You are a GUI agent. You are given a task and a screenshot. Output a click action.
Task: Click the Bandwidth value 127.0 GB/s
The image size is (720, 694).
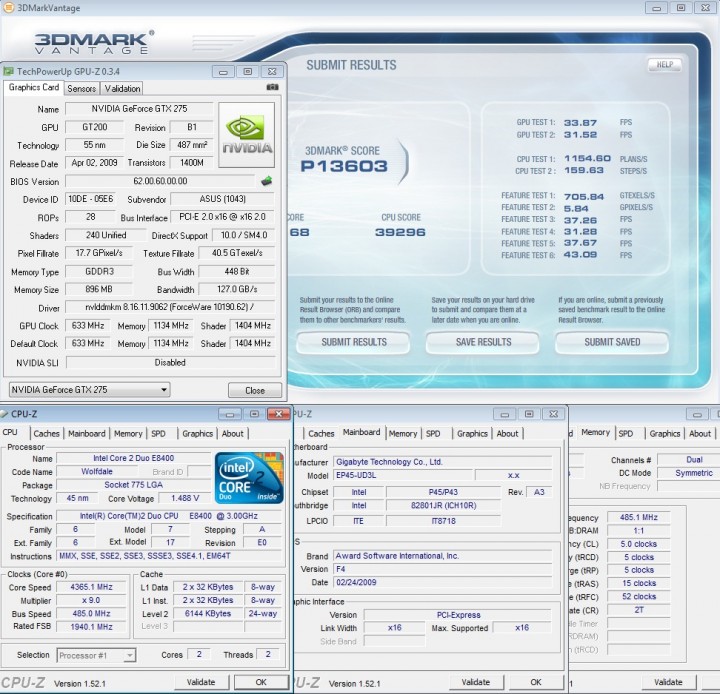[237, 289]
